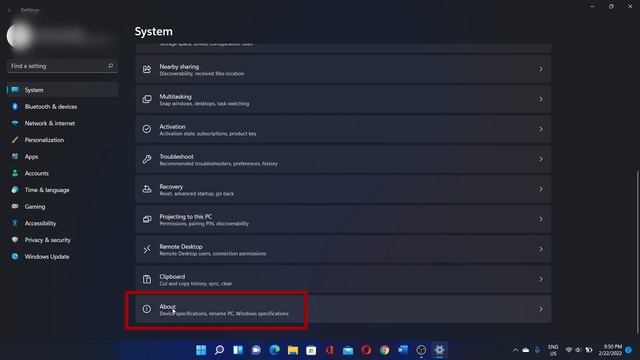Screen dimensions: 640x360
Task: Select System in the sidebar
Action: tap(62, 90)
